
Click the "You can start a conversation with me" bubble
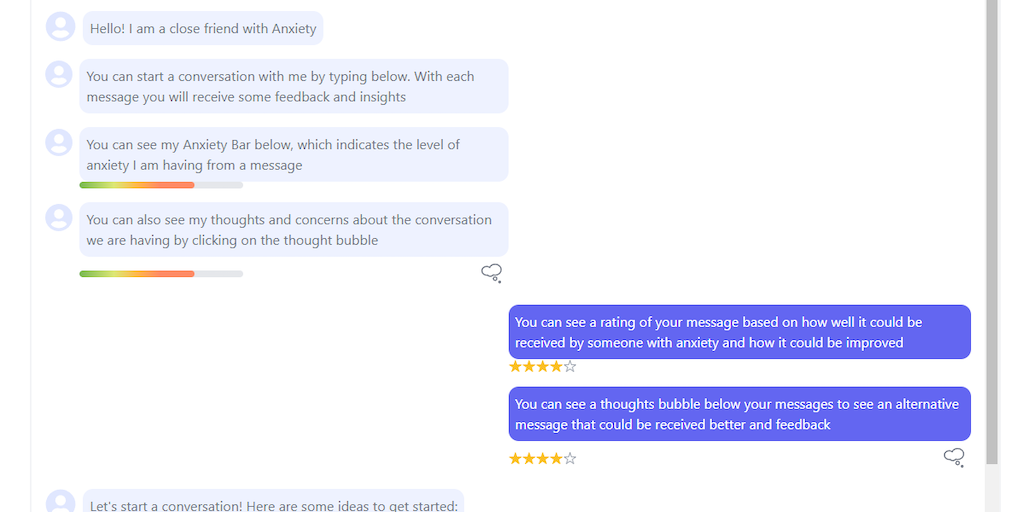point(293,87)
